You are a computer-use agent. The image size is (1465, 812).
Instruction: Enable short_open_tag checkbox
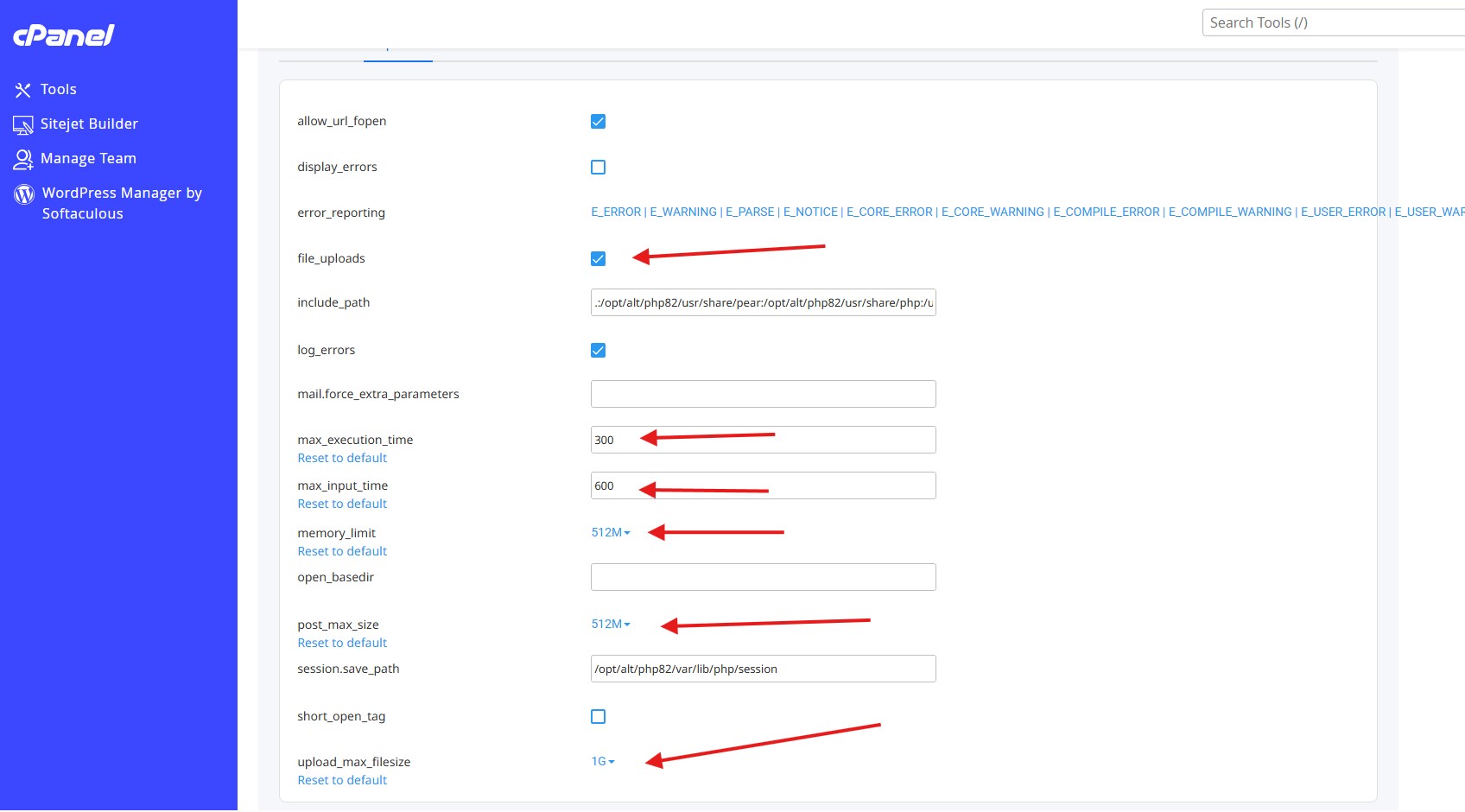point(598,717)
